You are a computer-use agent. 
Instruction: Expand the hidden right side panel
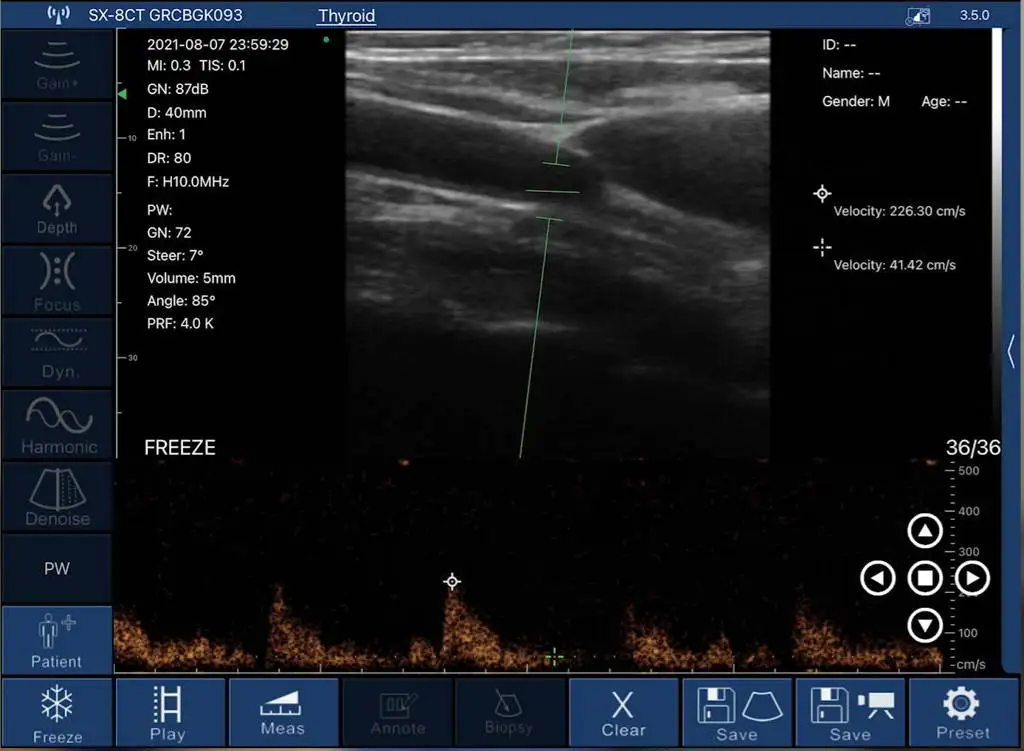1008,352
